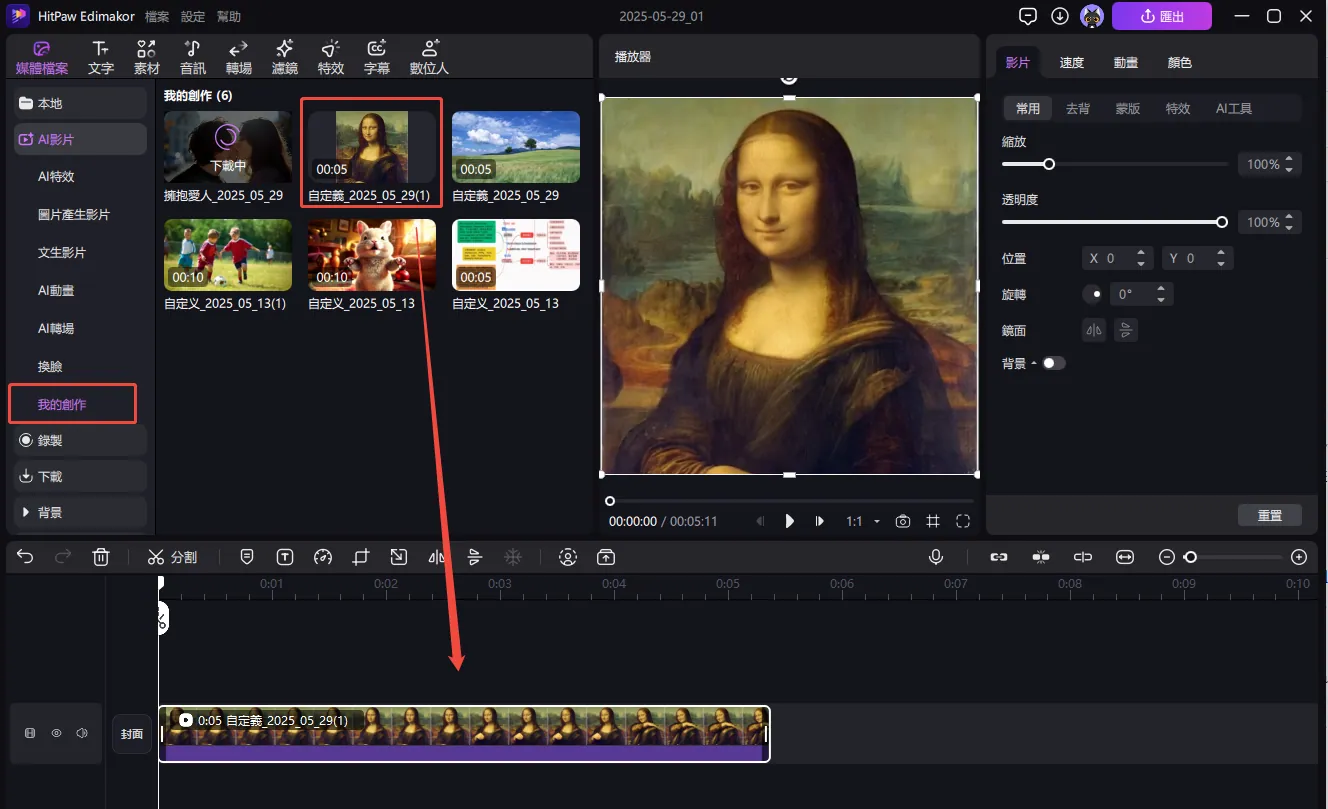Click the undo arrow in timeline toolbar
The height and width of the screenshot is (809, 1328).
click(x=26, y=557)
